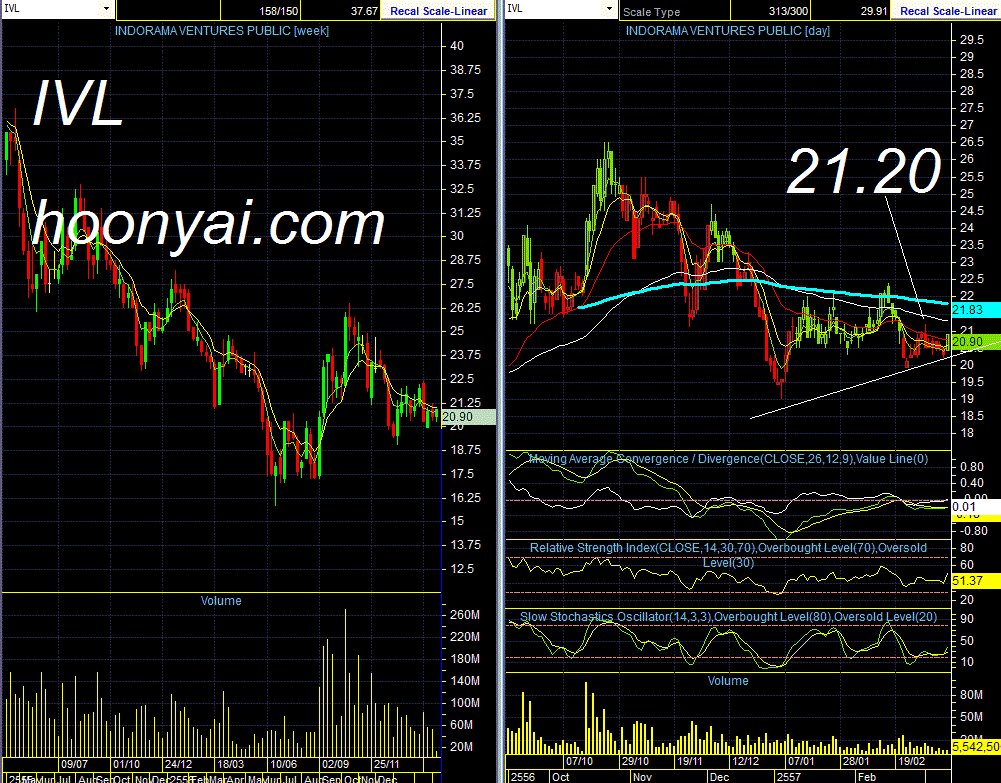The height and width of the screenshot is (783, 1001).
Task: Click the 02/09 date label on weekly axis
Action: (335, 764)
